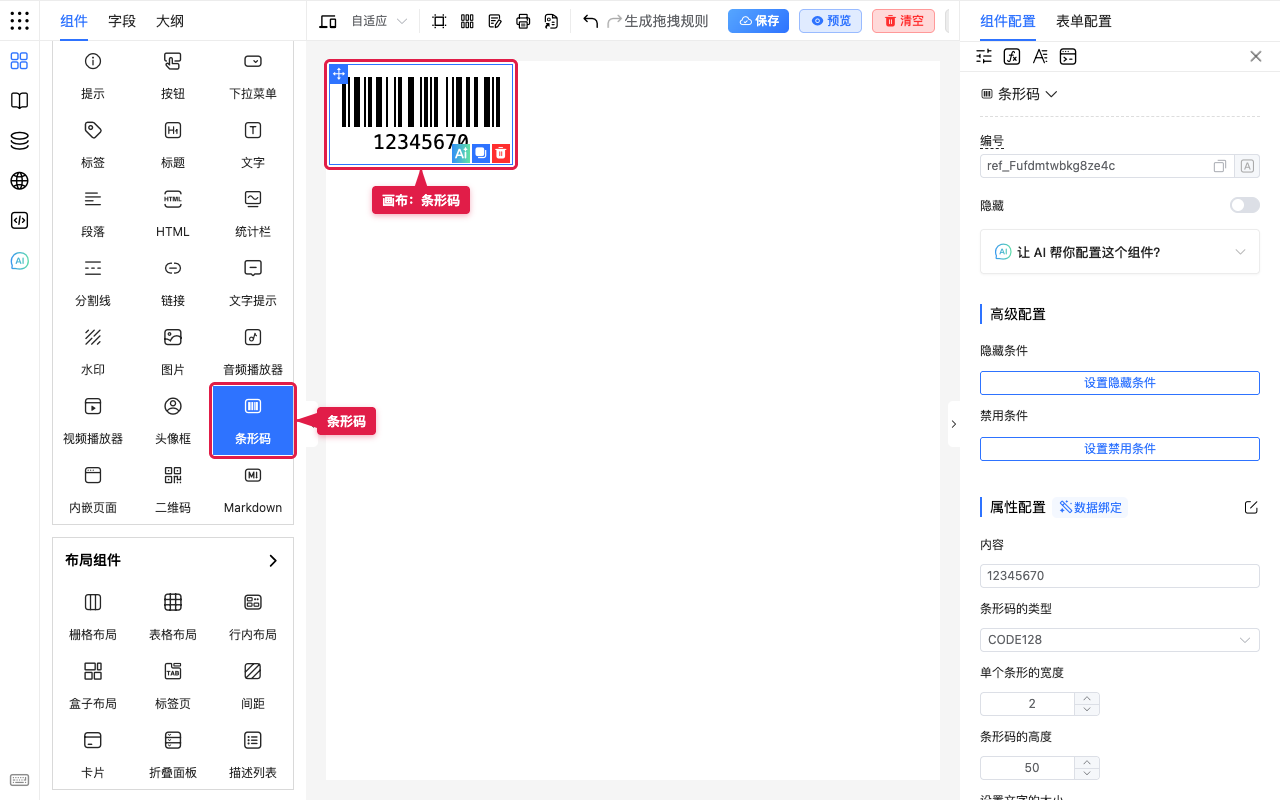Image resolution: width=1280 pixels, height=800 pixels.
Task: Copy the ref ID with the copy icon
Action: [x=1220, y=166]
